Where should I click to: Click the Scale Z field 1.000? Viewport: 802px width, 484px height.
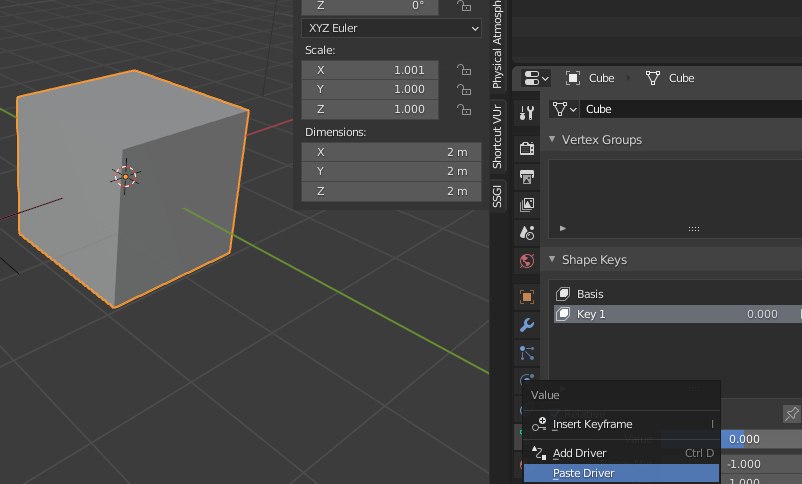(370, 109)
